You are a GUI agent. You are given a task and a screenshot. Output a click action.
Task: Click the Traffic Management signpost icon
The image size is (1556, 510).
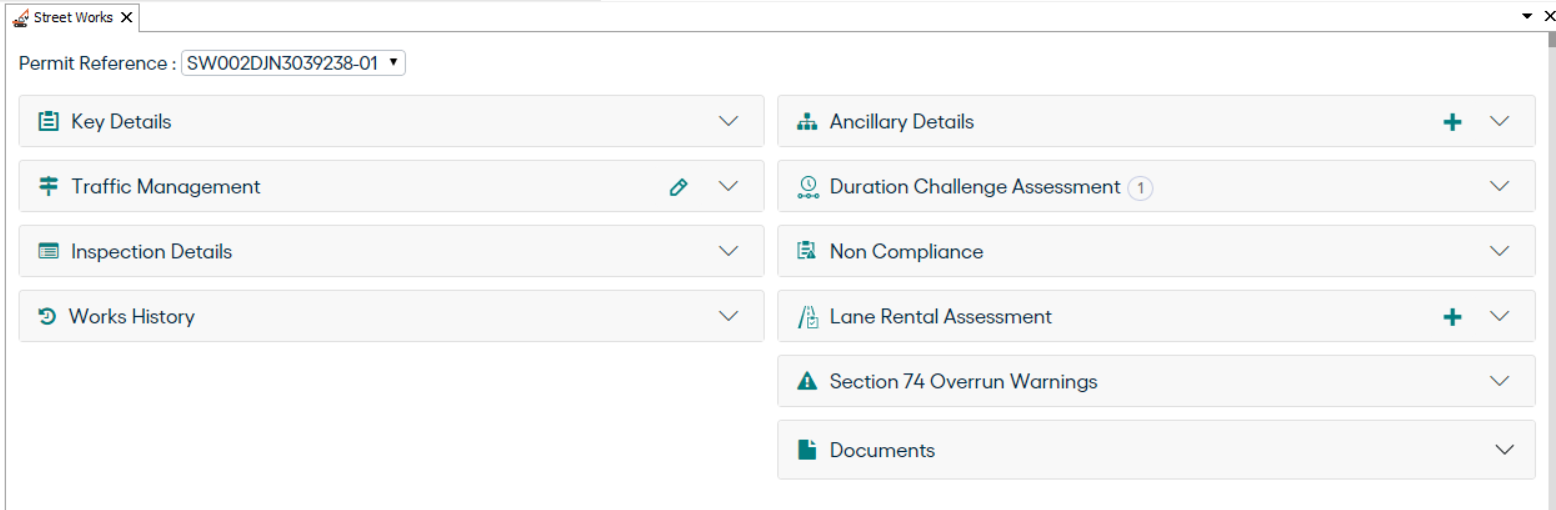click(48, 187)
